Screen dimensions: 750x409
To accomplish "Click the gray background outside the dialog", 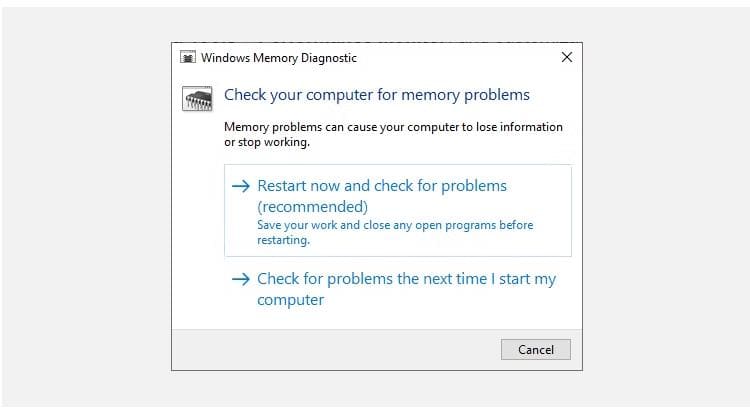I will coord(86,206).
